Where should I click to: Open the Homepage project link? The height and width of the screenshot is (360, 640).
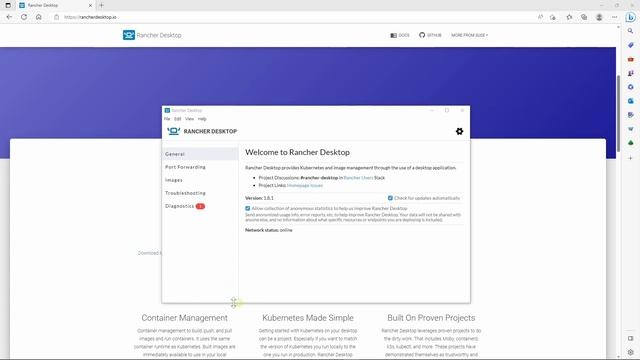pos(298,185)
